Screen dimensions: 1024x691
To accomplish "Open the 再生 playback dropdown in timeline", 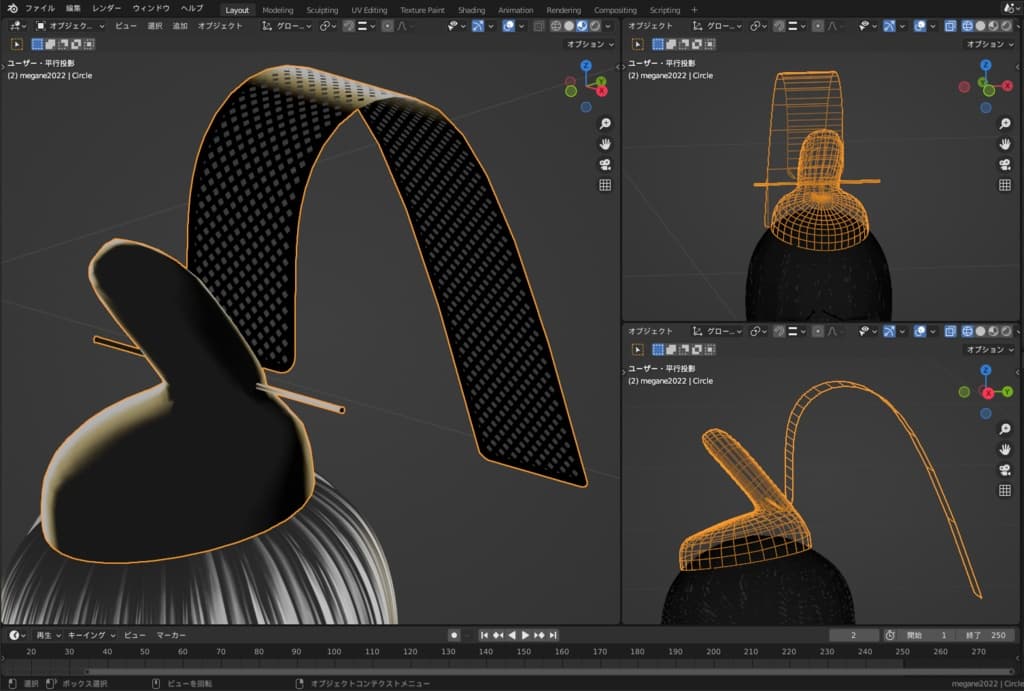I will point(48,635).
